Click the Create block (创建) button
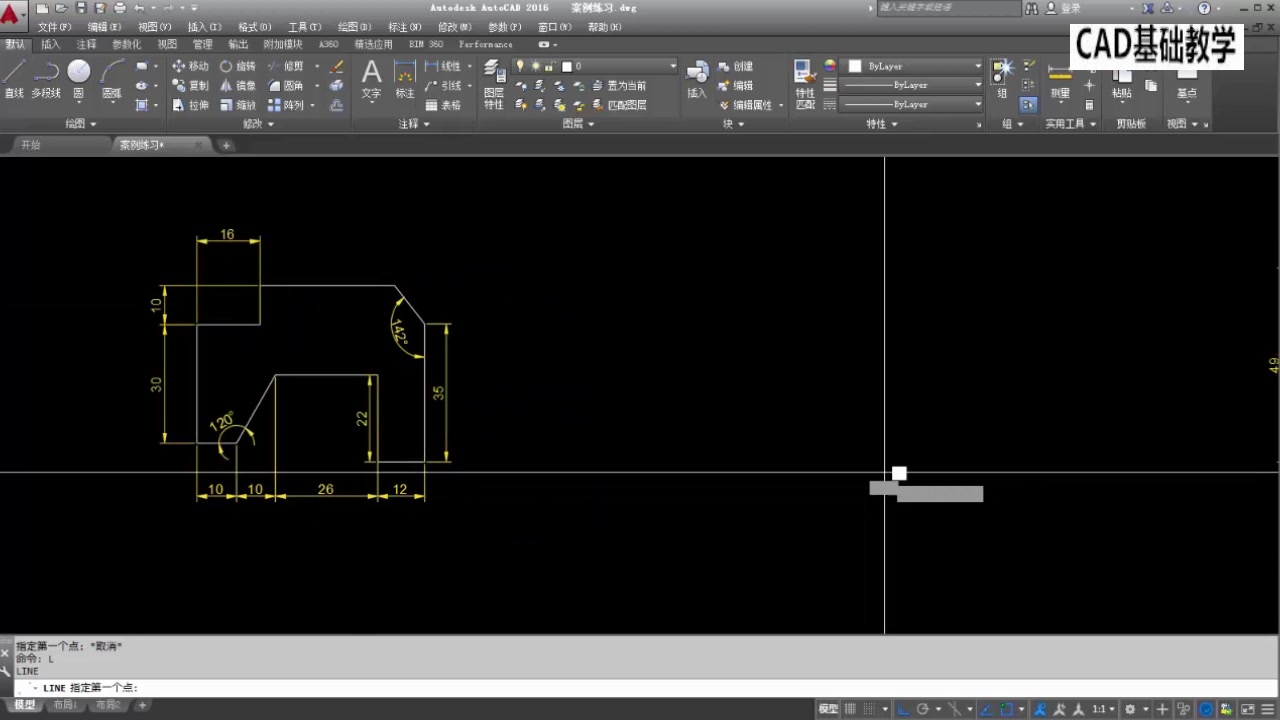Screen dimensions: 1280x720 [x=736, y=66]
